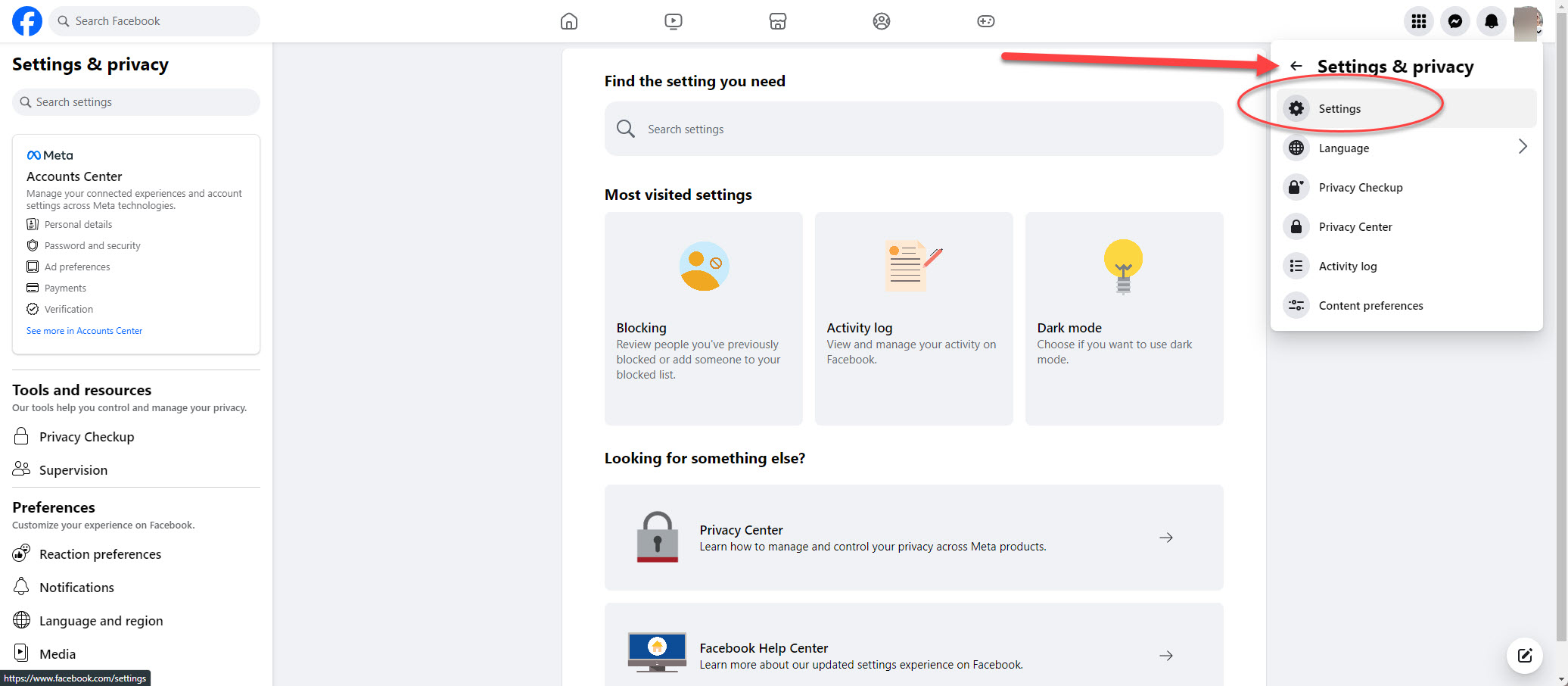The image size is (1568, 686).
Task: Open Reaction preferences in the sidebar
Action: [100, 554]
